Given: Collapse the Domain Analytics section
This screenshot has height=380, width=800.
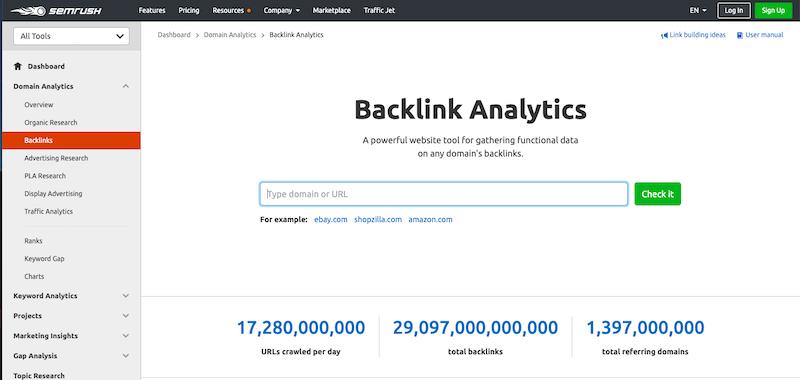Looking at the screenshot, I should [126, 87].
